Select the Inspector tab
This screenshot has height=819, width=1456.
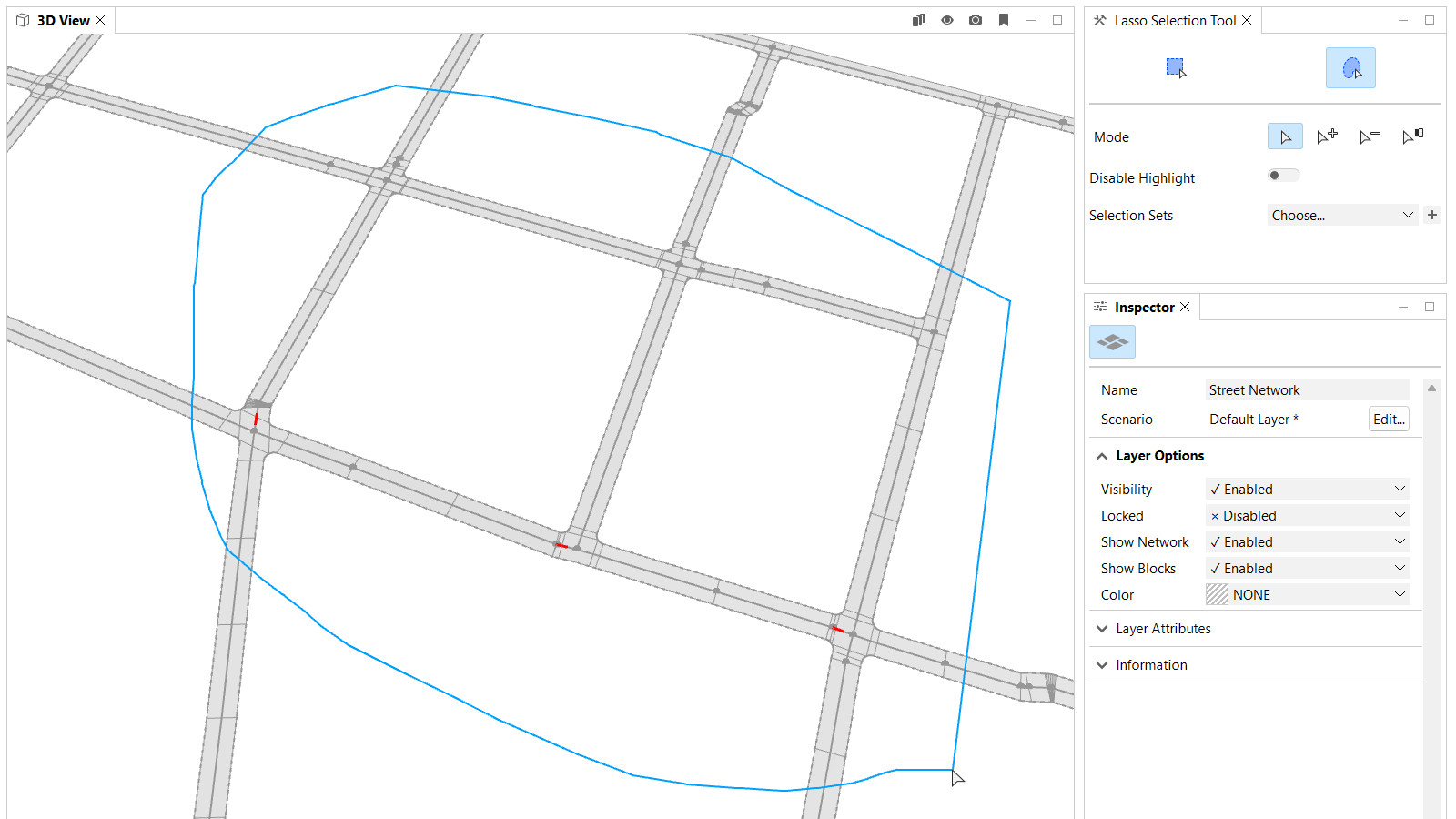[1143, 307]
